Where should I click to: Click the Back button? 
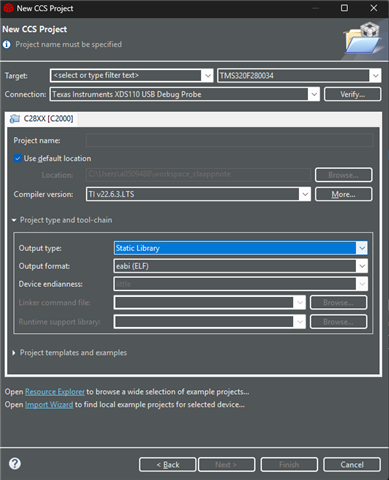tap(168, 464)
